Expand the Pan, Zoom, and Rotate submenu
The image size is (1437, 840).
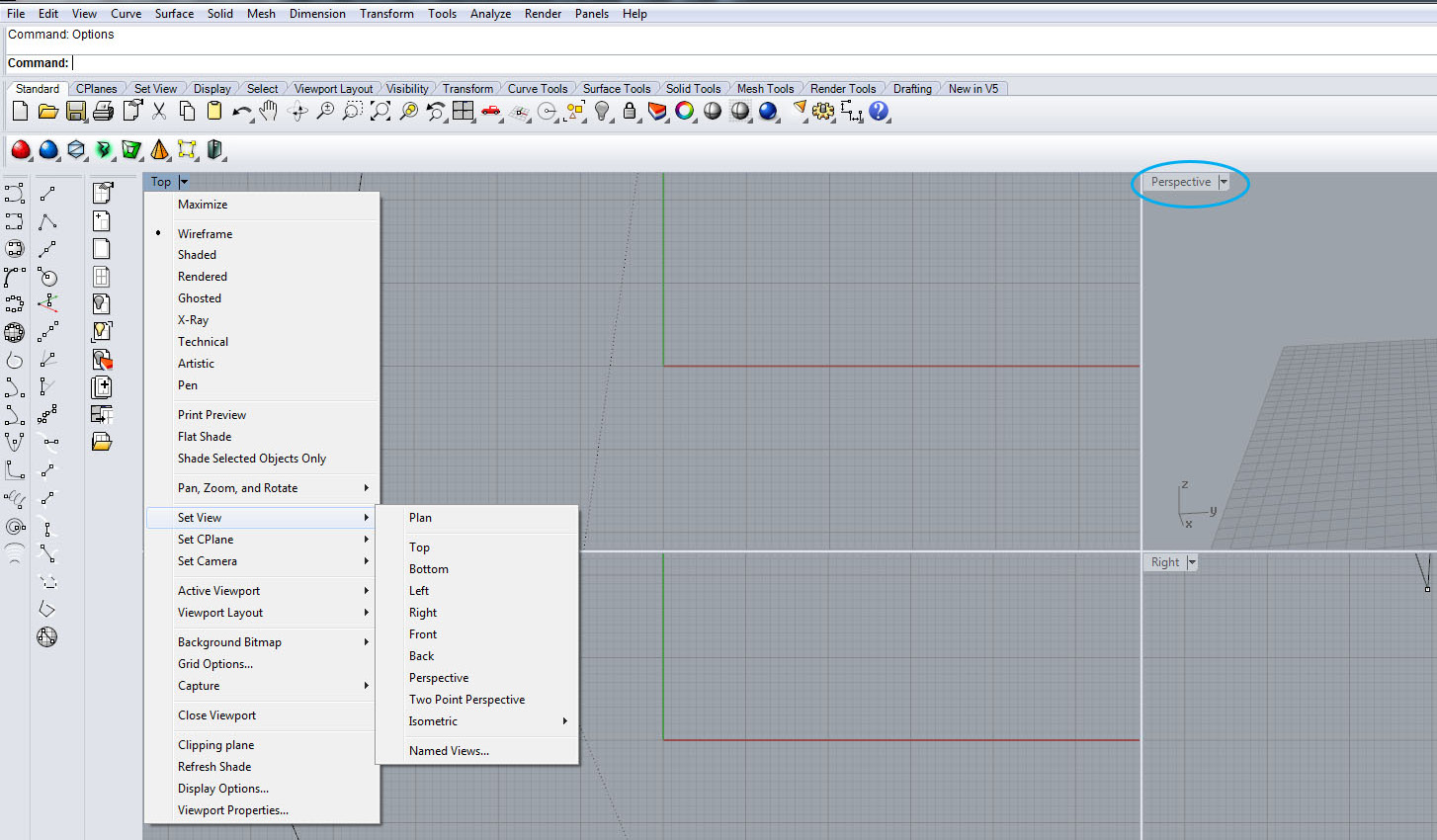pos(262,488)
